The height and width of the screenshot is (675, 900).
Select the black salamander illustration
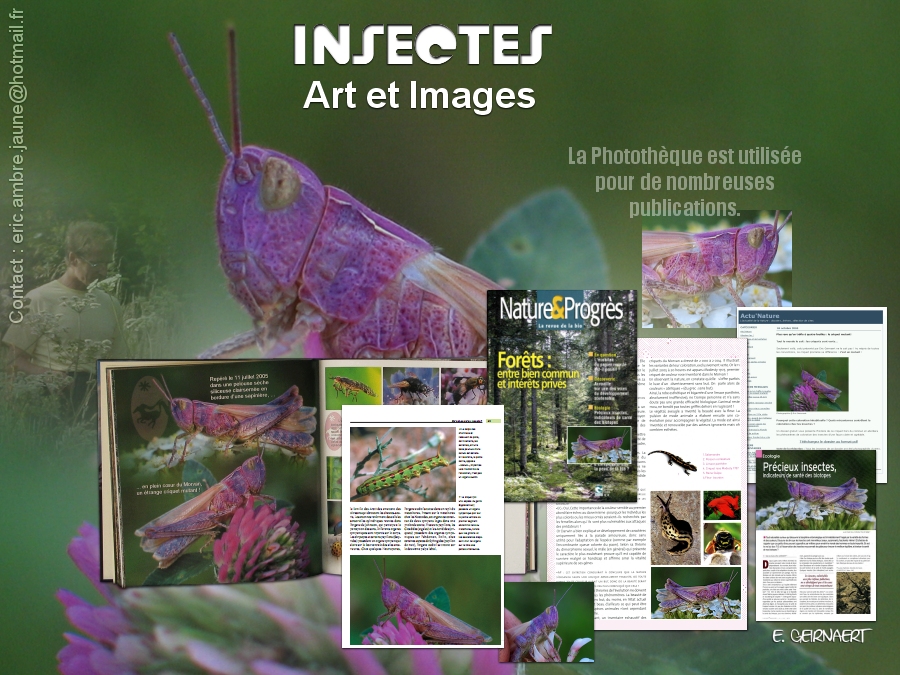click(672, 461)
